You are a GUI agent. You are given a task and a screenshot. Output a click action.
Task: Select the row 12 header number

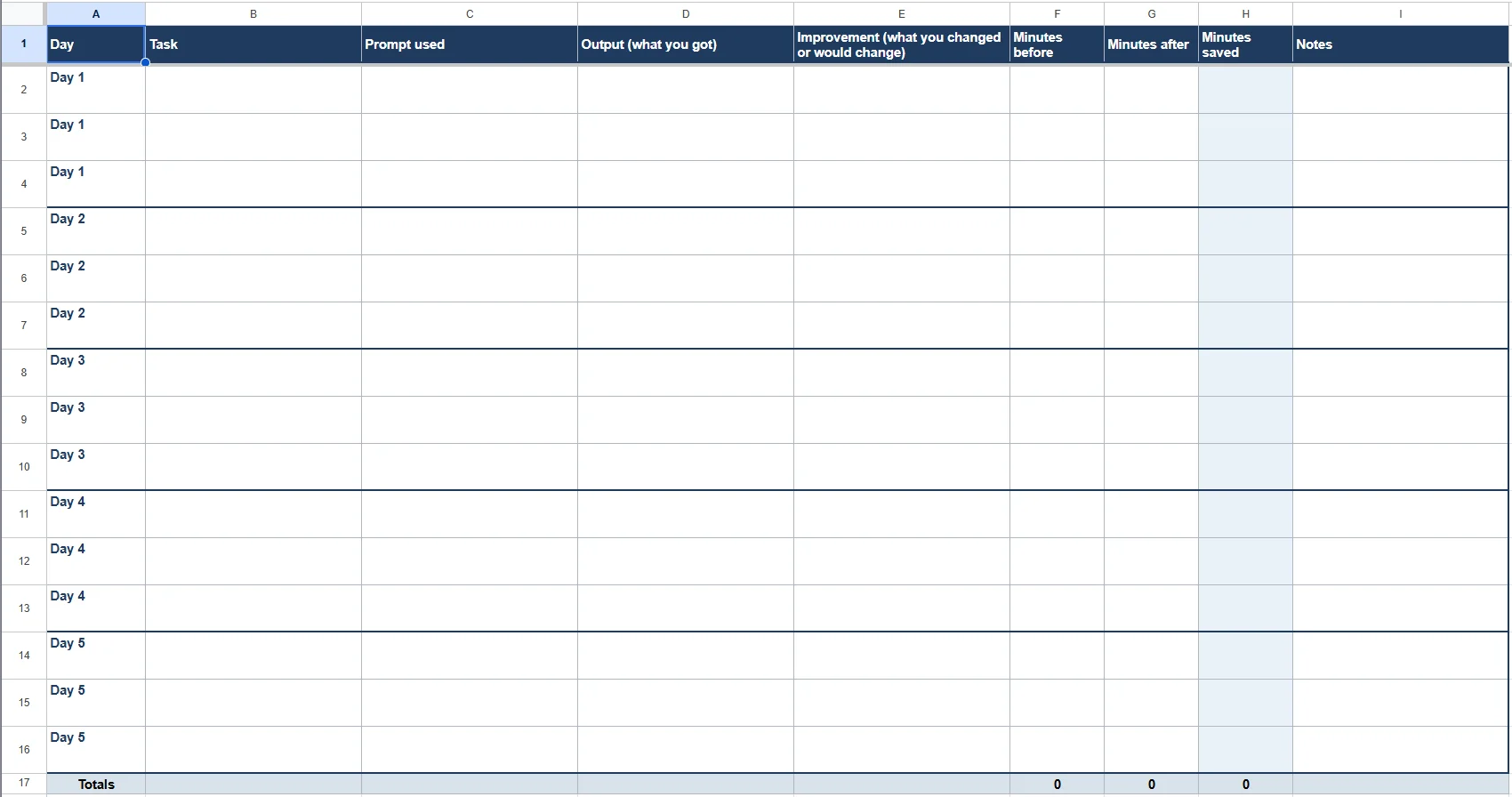click(x=23, y=560)
